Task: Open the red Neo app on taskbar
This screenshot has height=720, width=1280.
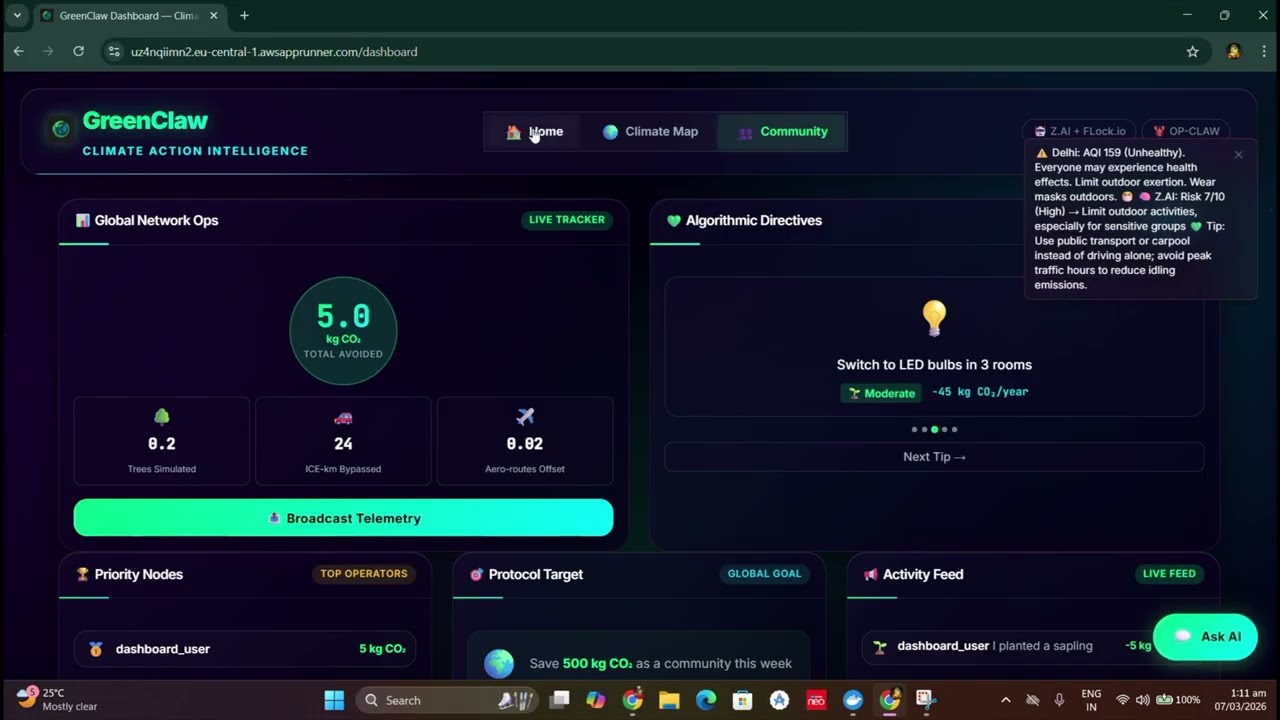Action: pyautogui.click(x=816, y=700)
